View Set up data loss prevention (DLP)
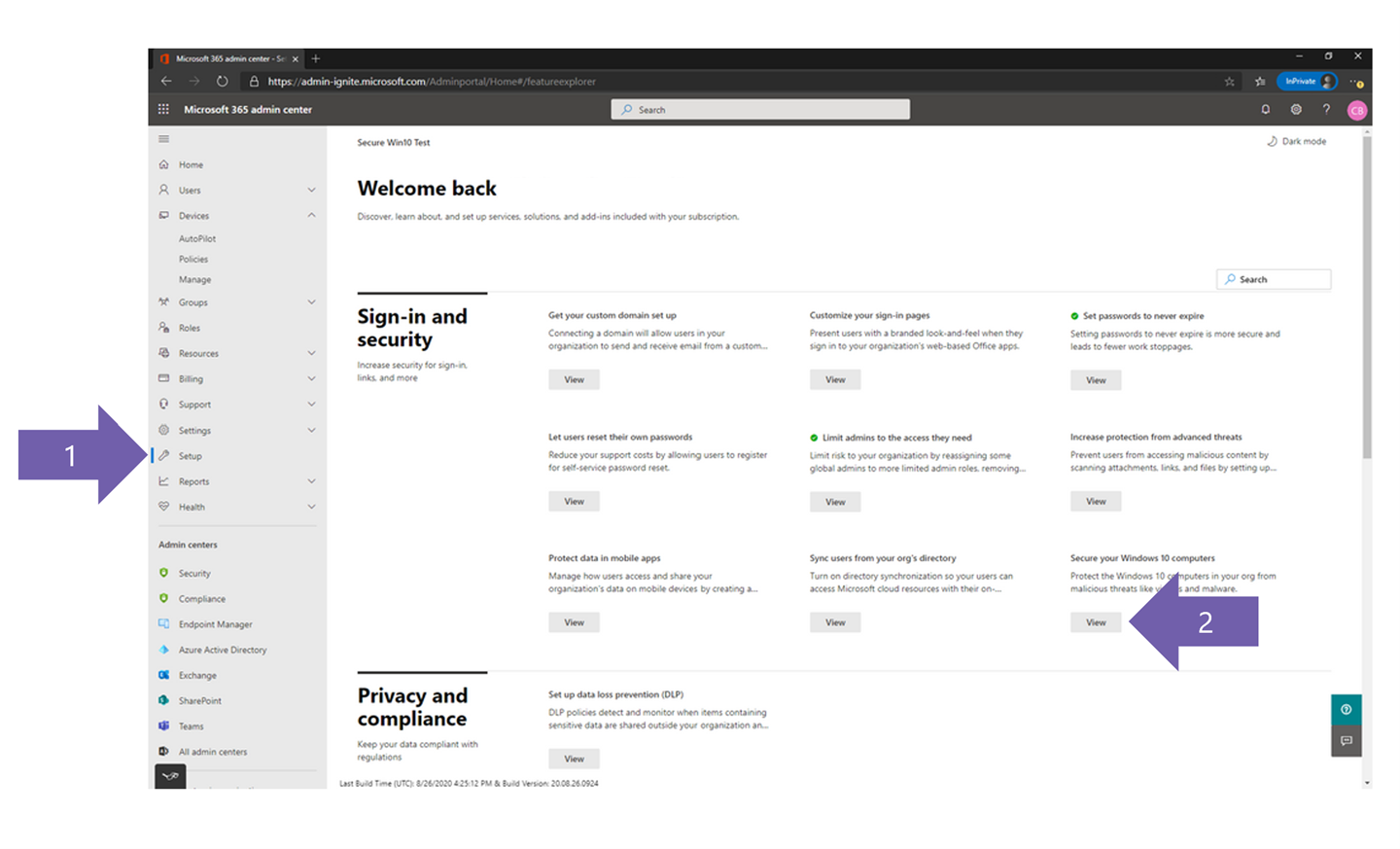The image size is (1400, 849). click(574, 759)
